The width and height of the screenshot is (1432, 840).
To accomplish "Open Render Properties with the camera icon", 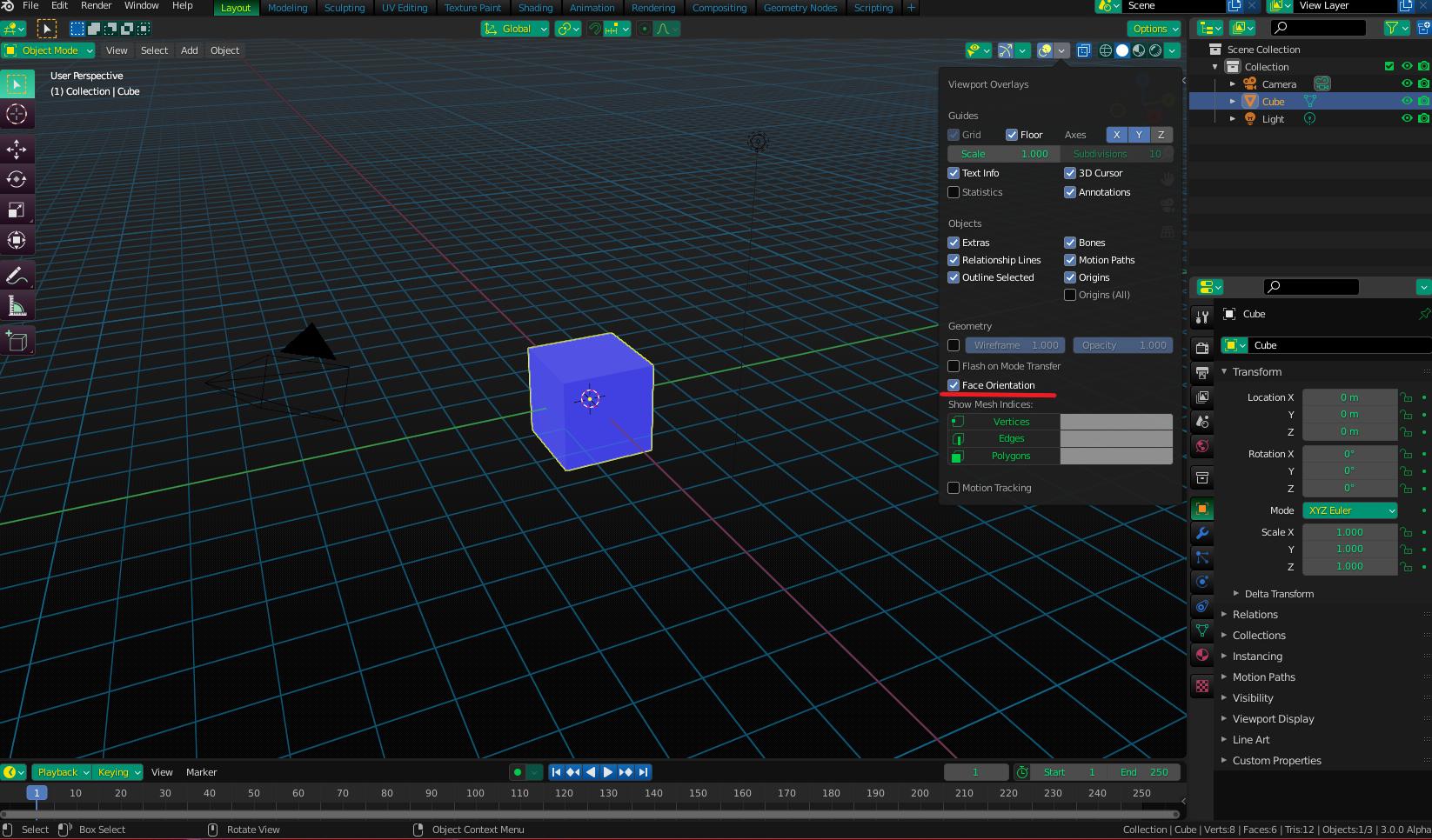I will [x=1201, y=346].
